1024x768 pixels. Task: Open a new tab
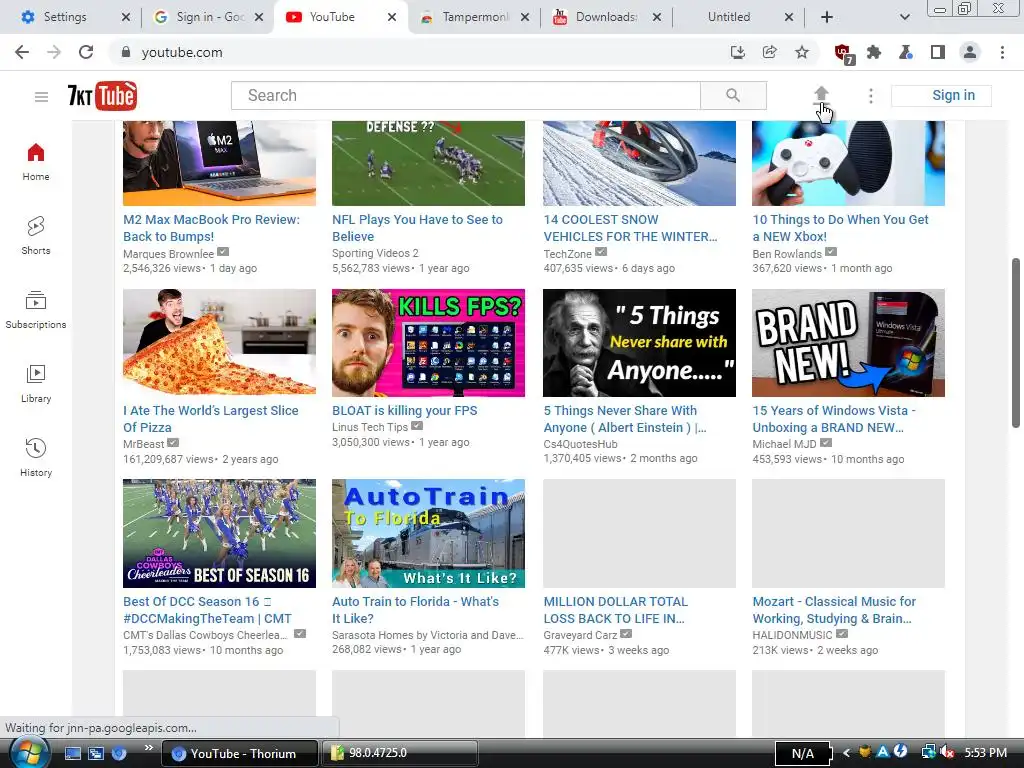pos(827,17)
